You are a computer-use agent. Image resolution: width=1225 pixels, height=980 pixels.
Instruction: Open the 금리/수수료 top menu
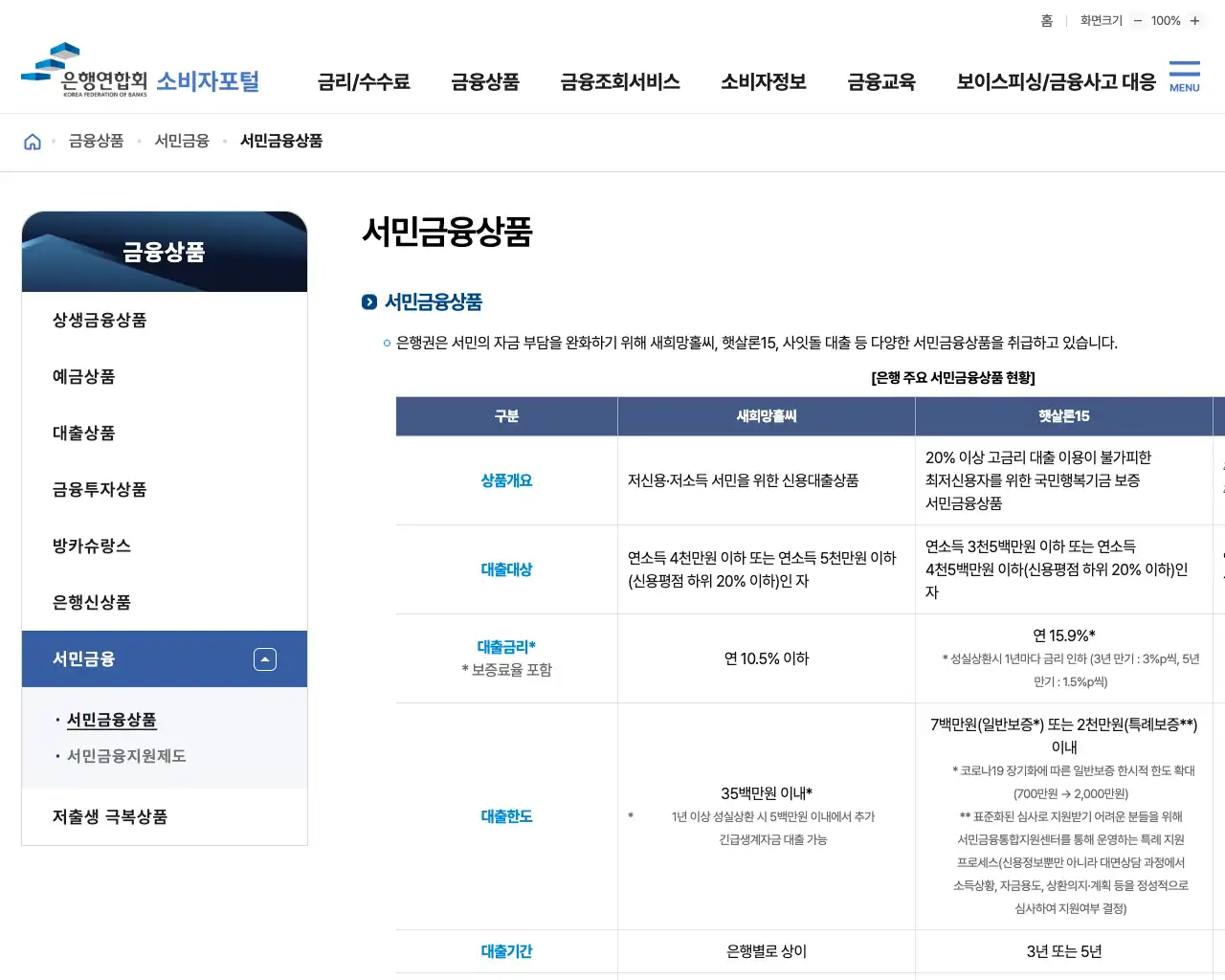tap(364, 82)
